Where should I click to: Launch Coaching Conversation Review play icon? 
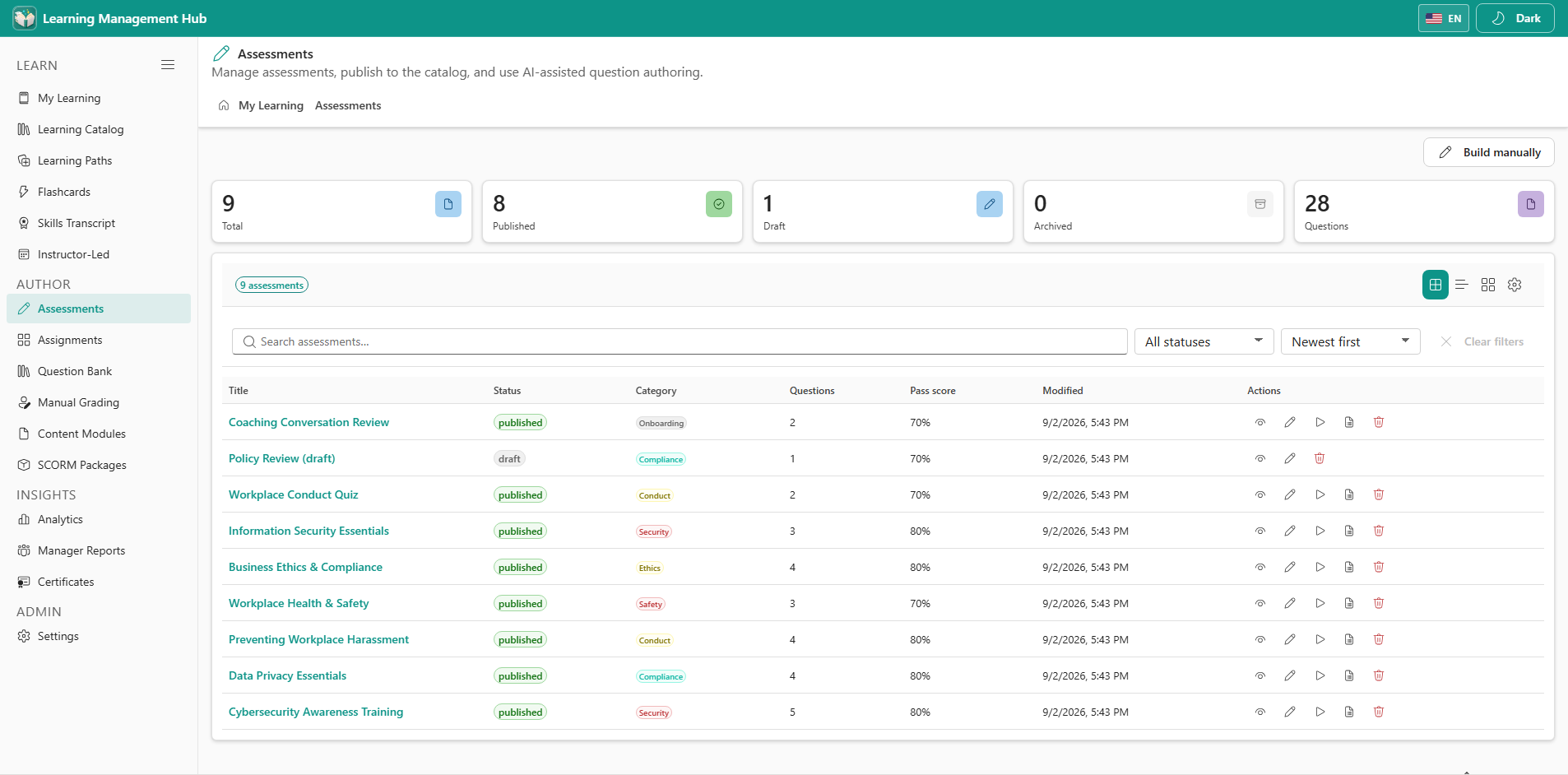point(1320,422)
